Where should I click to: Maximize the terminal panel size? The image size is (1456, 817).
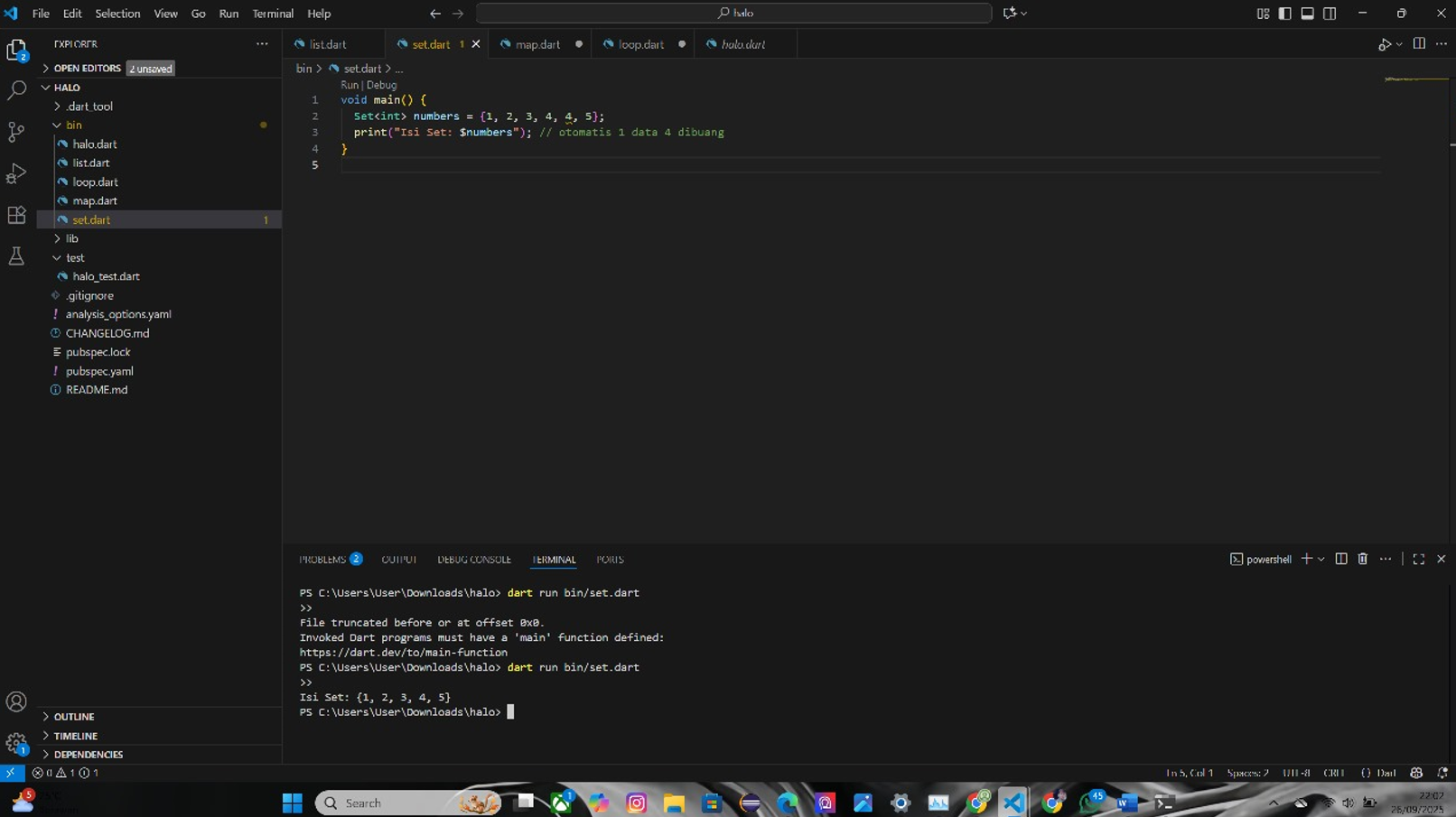(1418, 559)
